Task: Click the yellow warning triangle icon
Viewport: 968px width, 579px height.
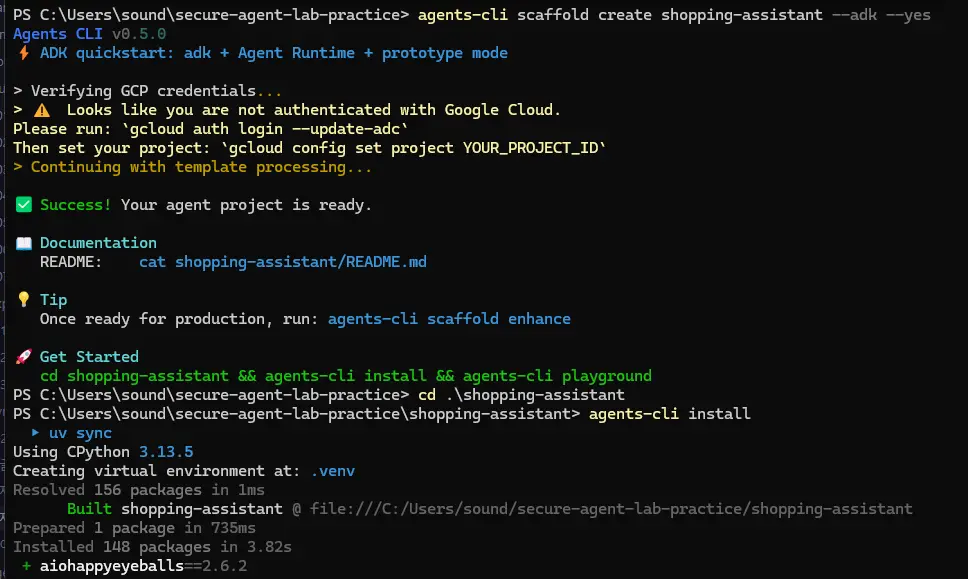Action: [42, 110]
